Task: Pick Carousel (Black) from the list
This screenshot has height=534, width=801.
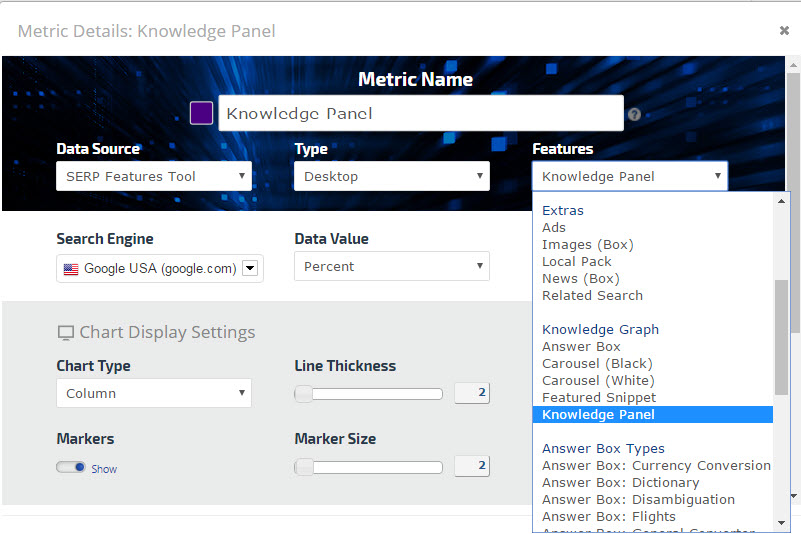Action: click(597, 363)
